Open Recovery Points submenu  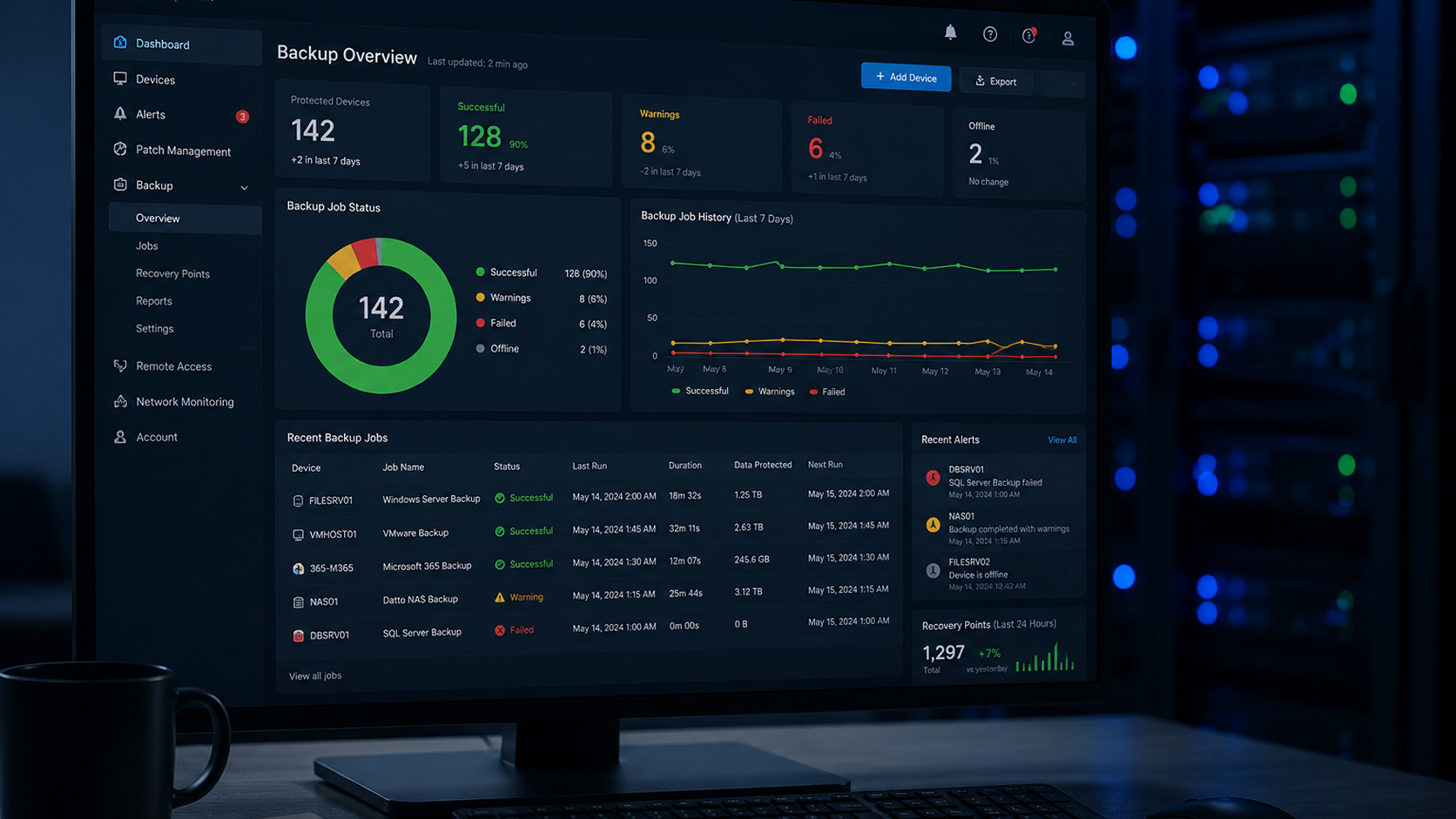click(x=172, y=273)
